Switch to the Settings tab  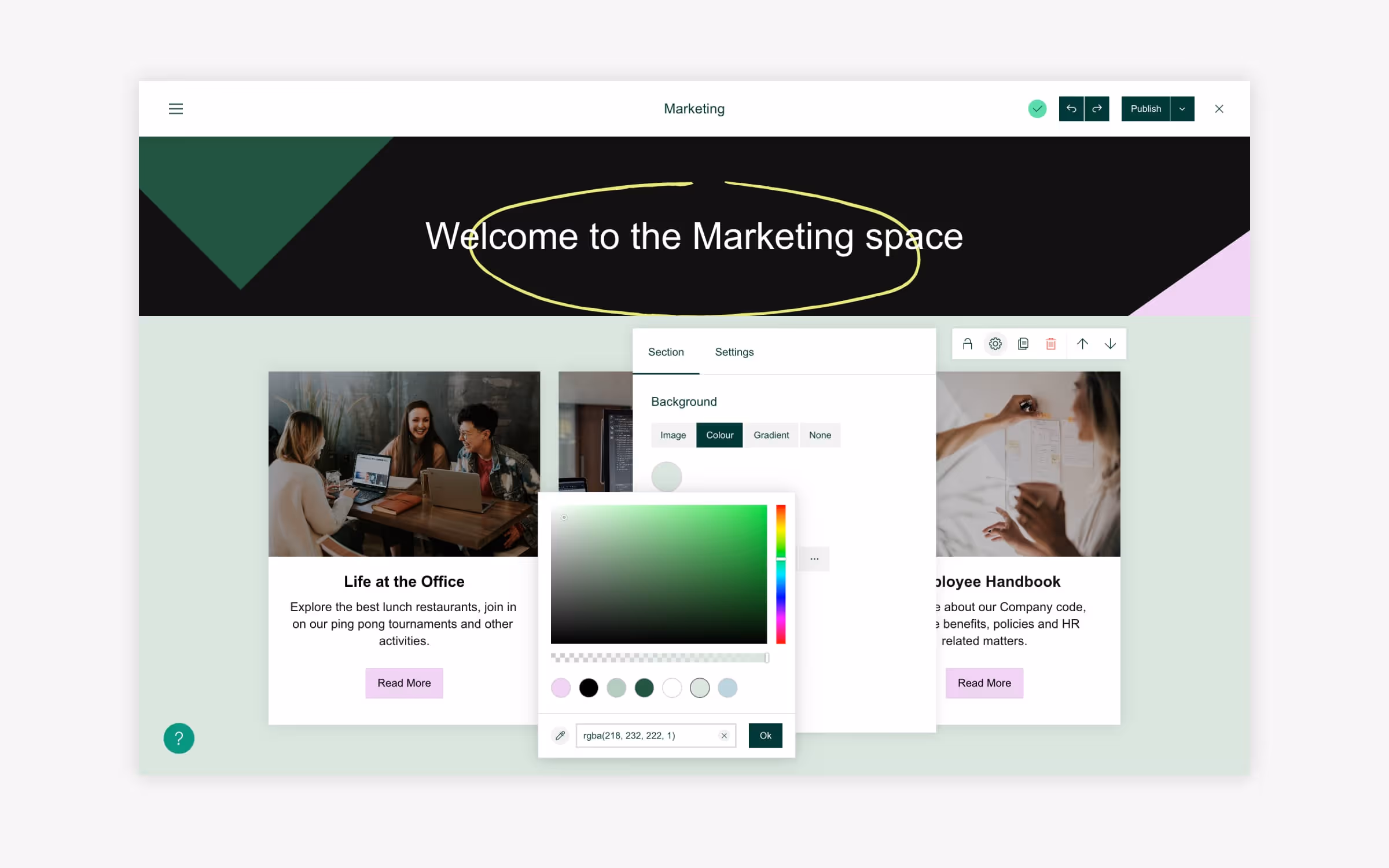coord(734,352)
